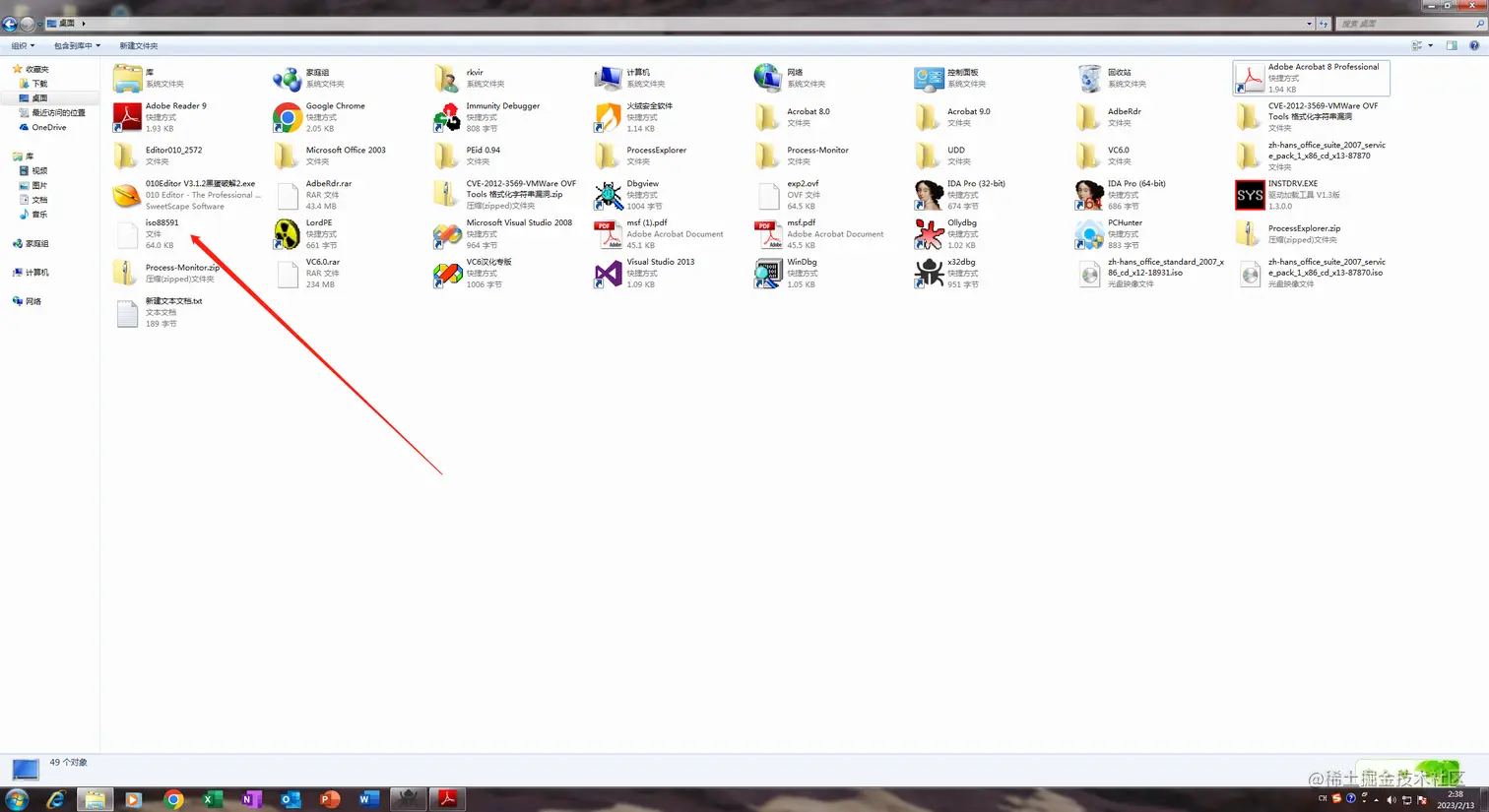The width and height of the screenshot is (1489, 812).
Task: Select the Dbgview shortcut icon
Action: coord(609,195)
